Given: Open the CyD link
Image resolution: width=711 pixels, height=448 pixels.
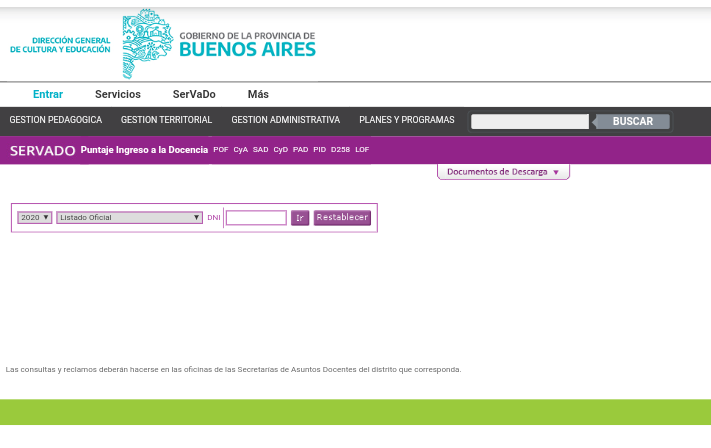Looking at the screenshot, I should 281,149.
